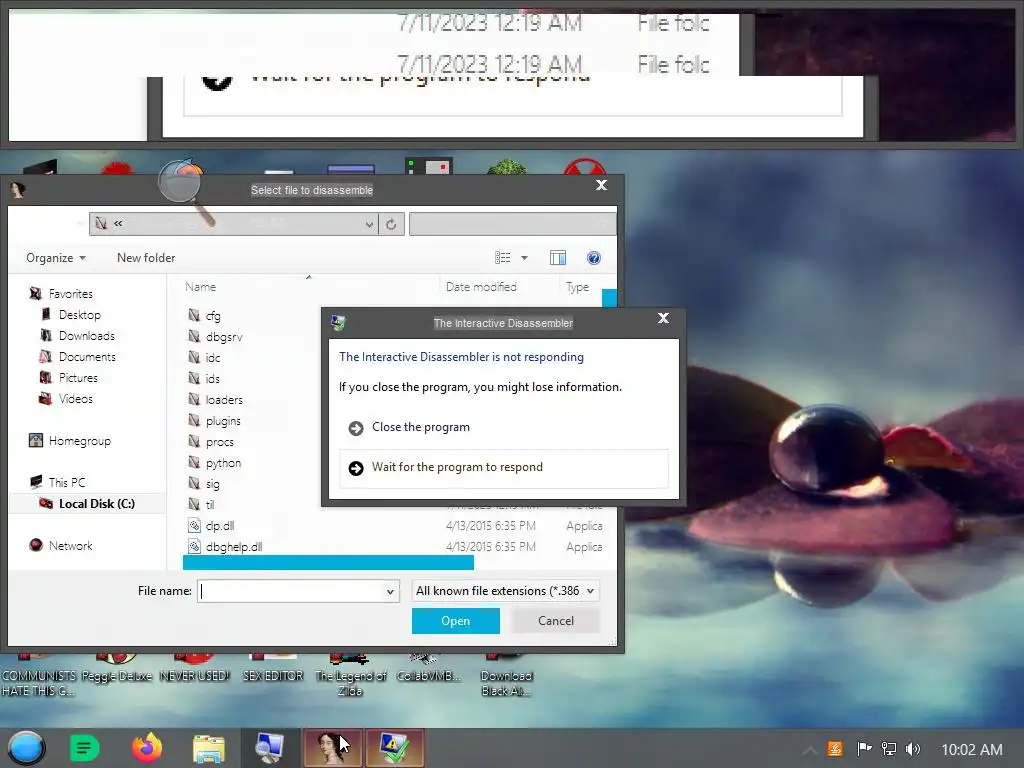Select the loaders folder
1024x768 pixels.
(x=224, y=399)
